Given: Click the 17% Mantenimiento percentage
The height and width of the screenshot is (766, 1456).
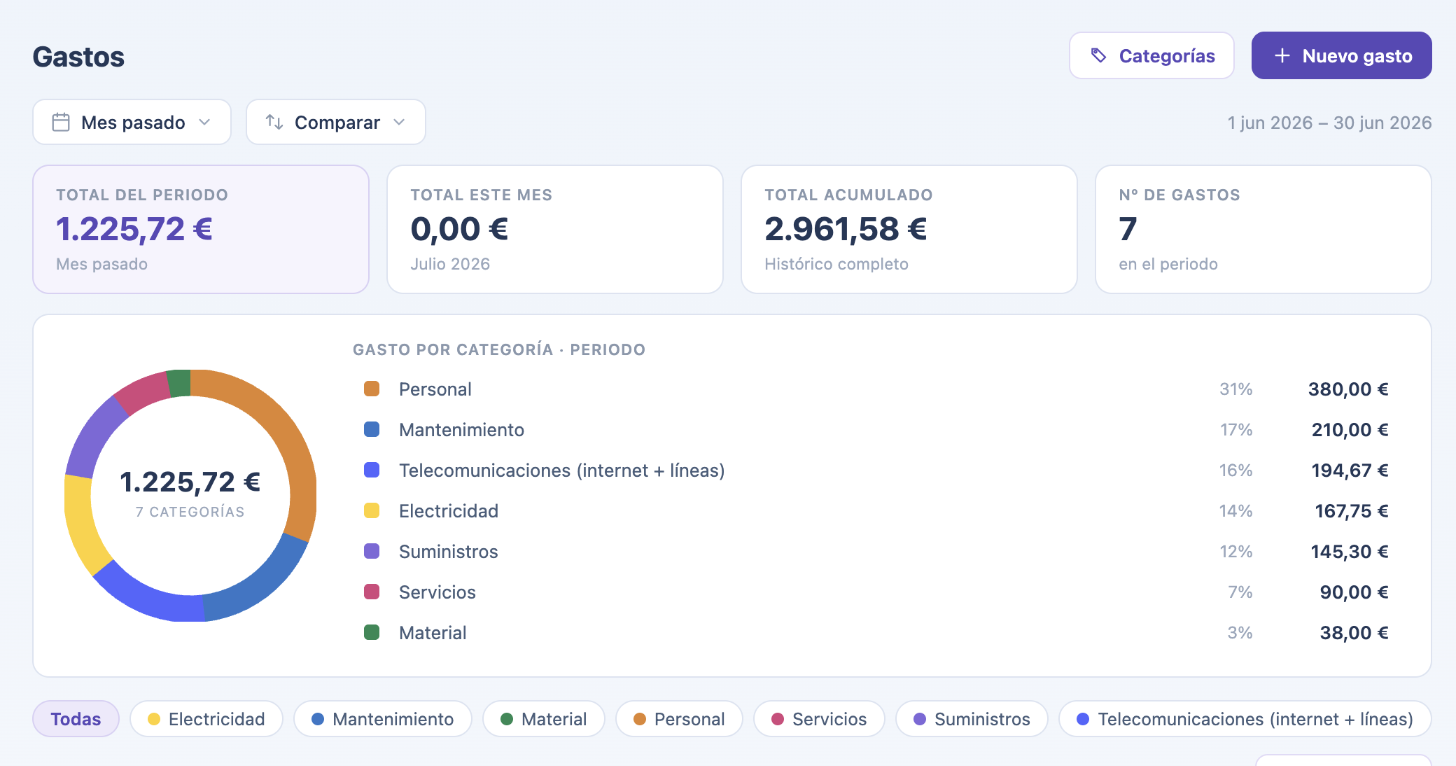Looking at the screenshot, I should 1236,430.
